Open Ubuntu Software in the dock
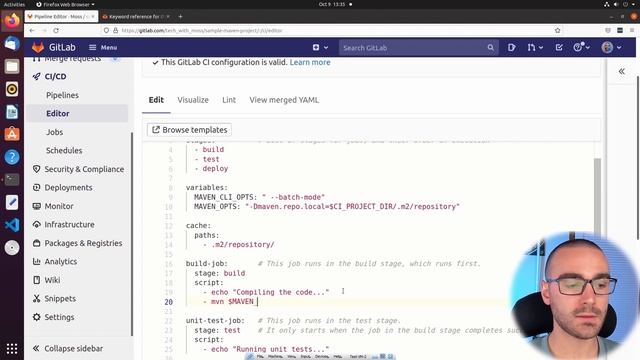The width and height of the screenshot is (640, 360). (x=12, y=134)
